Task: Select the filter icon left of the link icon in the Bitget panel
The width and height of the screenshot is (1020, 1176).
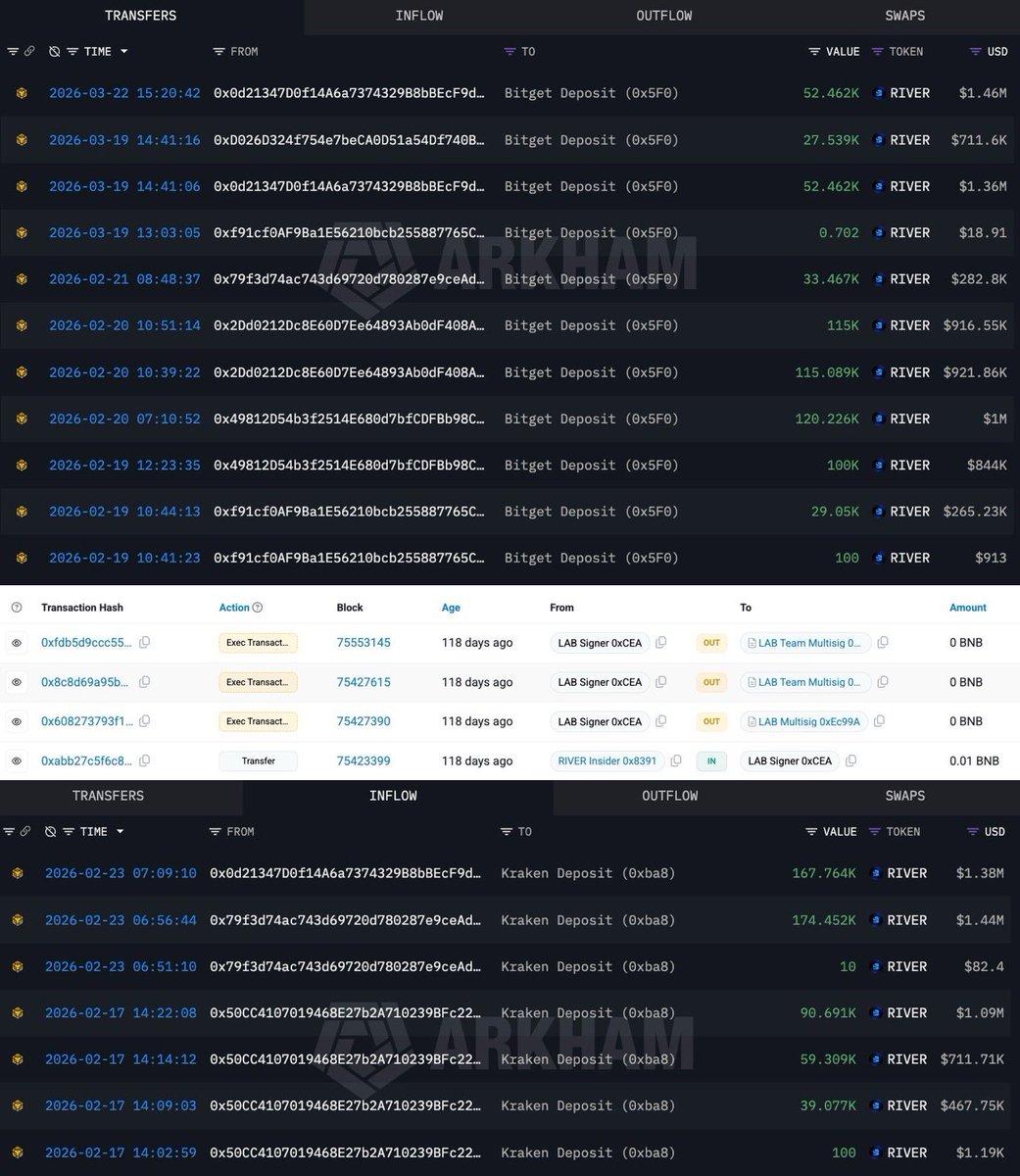Action: [12, 51]
